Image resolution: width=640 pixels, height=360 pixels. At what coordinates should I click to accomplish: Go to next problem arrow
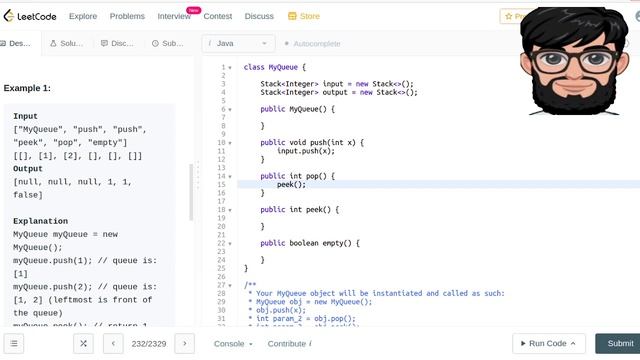point(184,344)
